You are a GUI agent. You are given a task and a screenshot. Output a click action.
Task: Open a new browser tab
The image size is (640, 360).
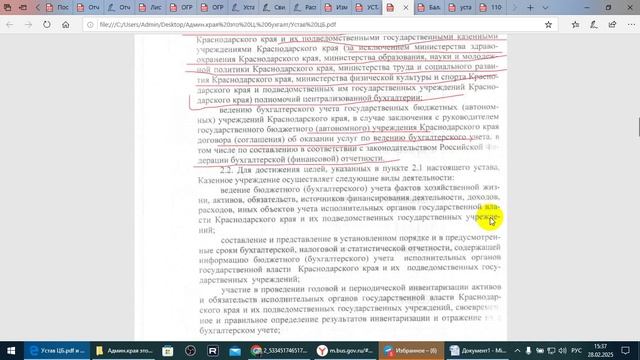(x=530, y=7)
